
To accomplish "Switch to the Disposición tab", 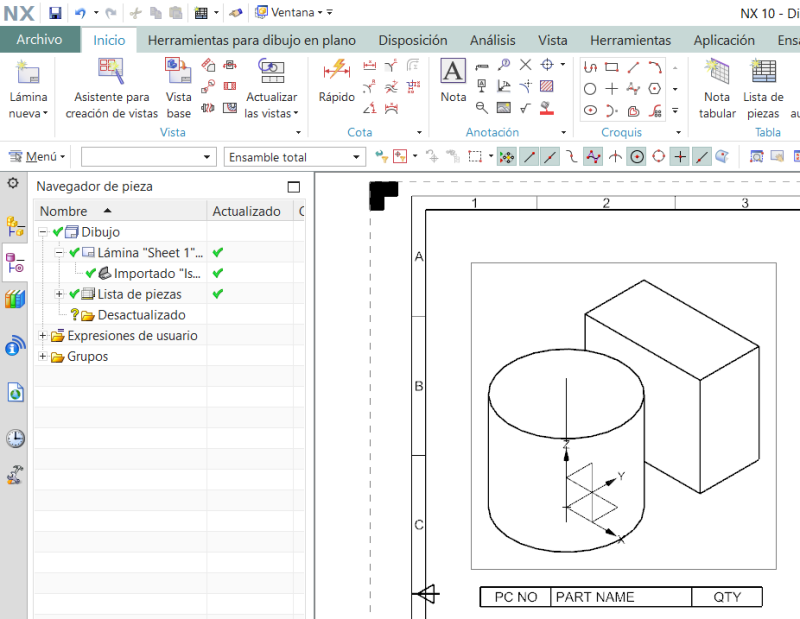I will click(413, 40).
